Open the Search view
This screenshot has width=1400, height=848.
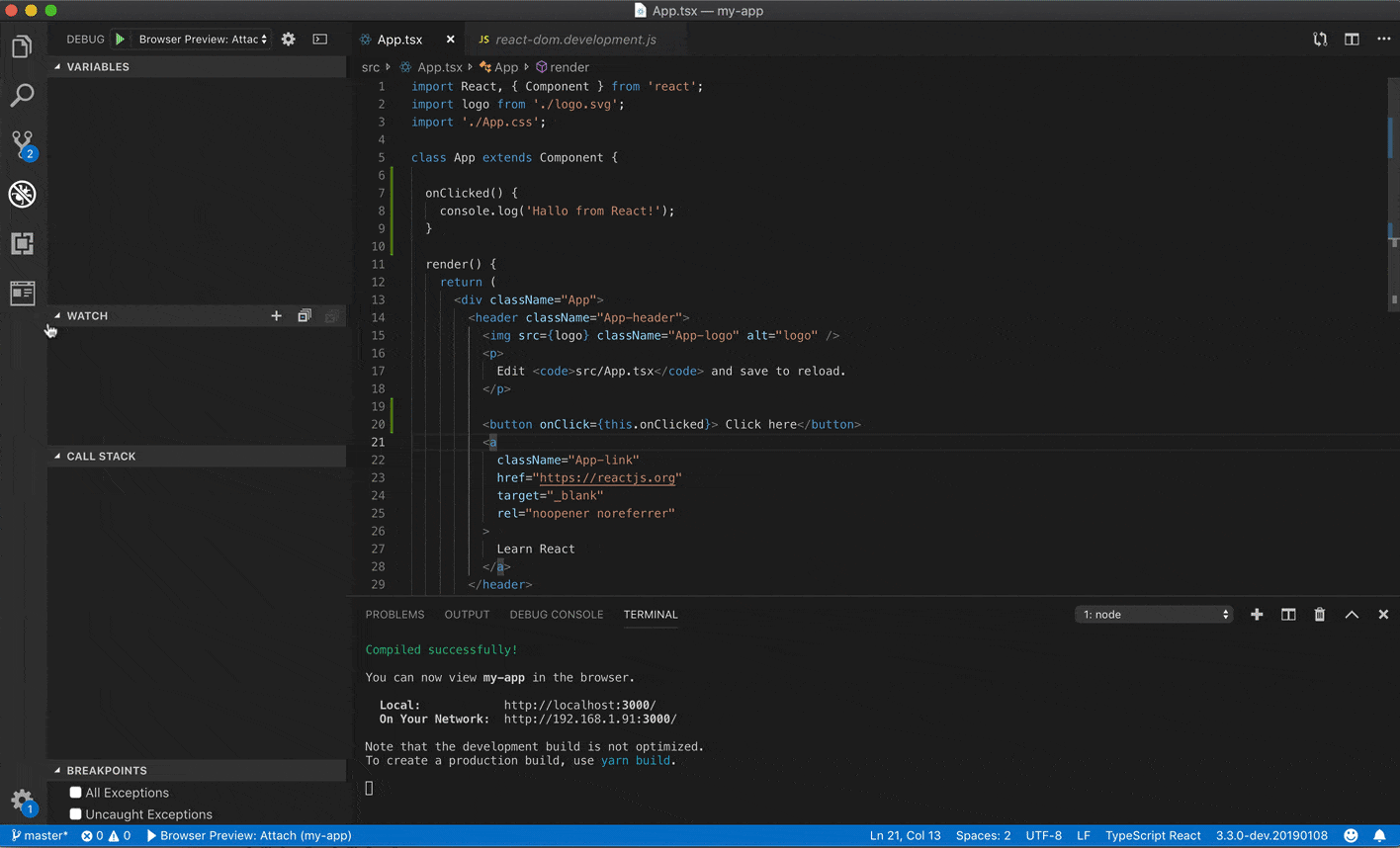(22, 95)
